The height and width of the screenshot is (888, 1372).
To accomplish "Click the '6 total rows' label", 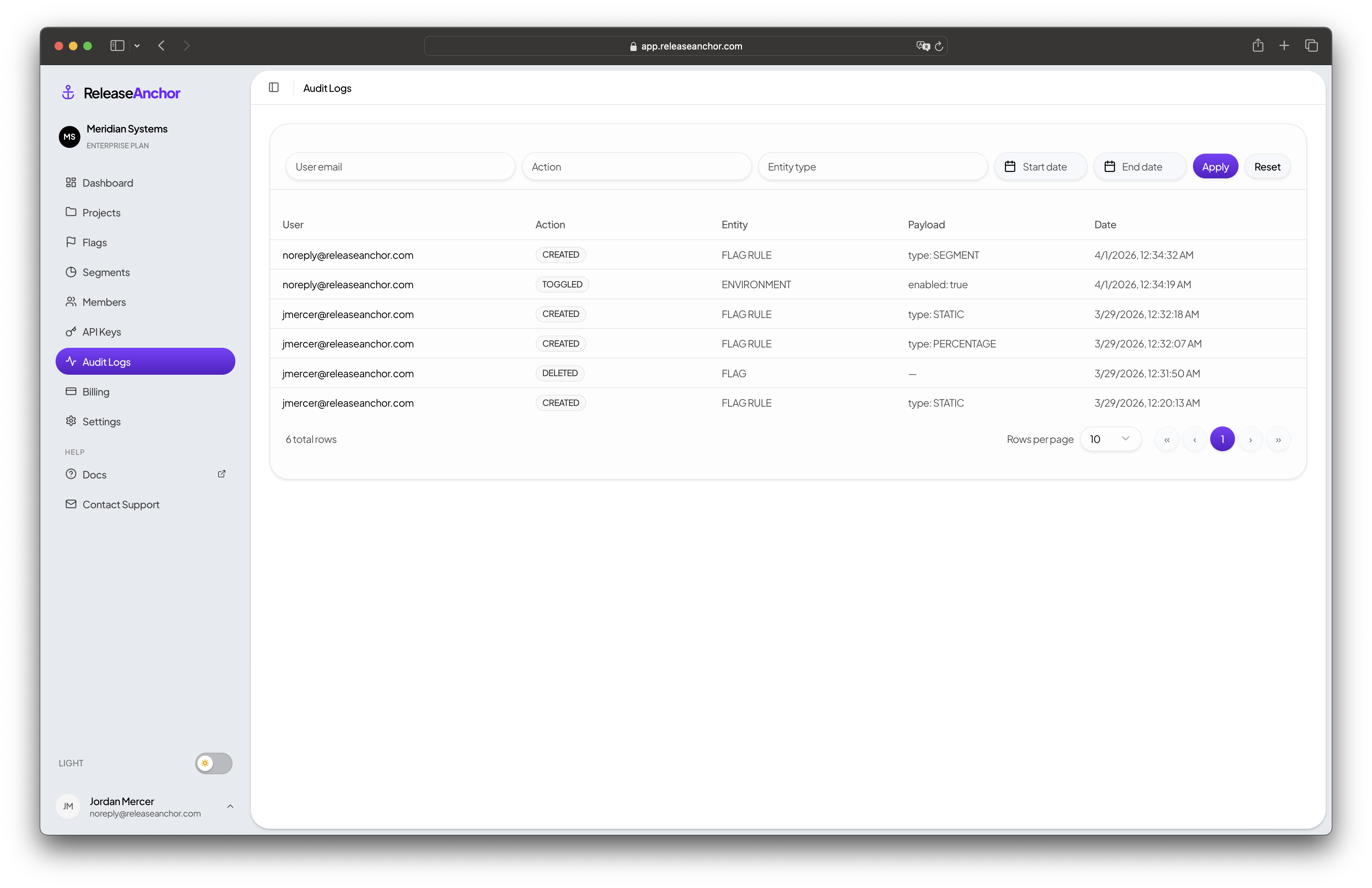I will (311, 439).
